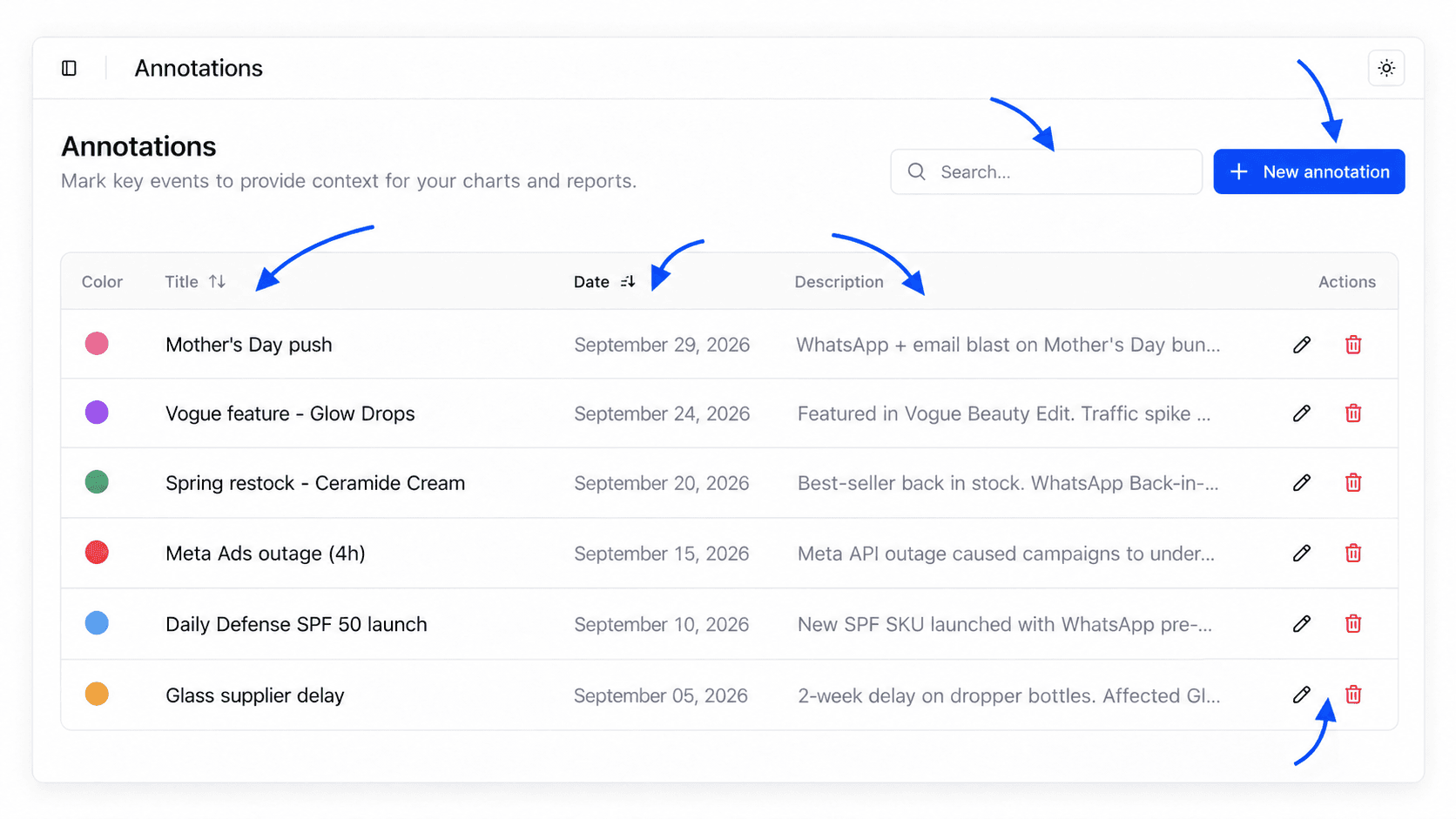The width and height of the screenshot is (1456, 819).
Task: Click the magnifier icon in search box
Action: coord(916,171)
